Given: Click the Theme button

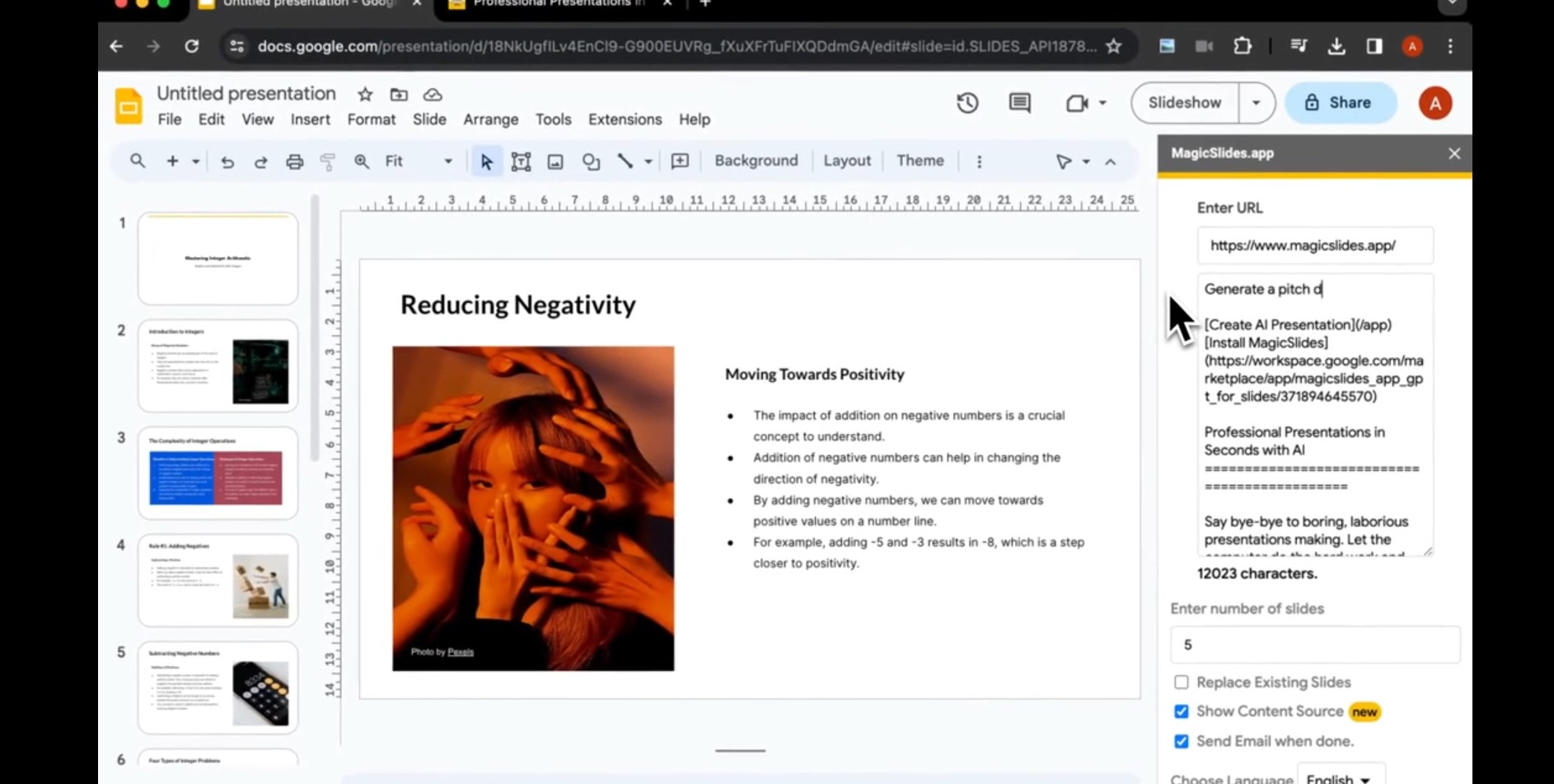Looking at the screenshot, I should point(920,161).
